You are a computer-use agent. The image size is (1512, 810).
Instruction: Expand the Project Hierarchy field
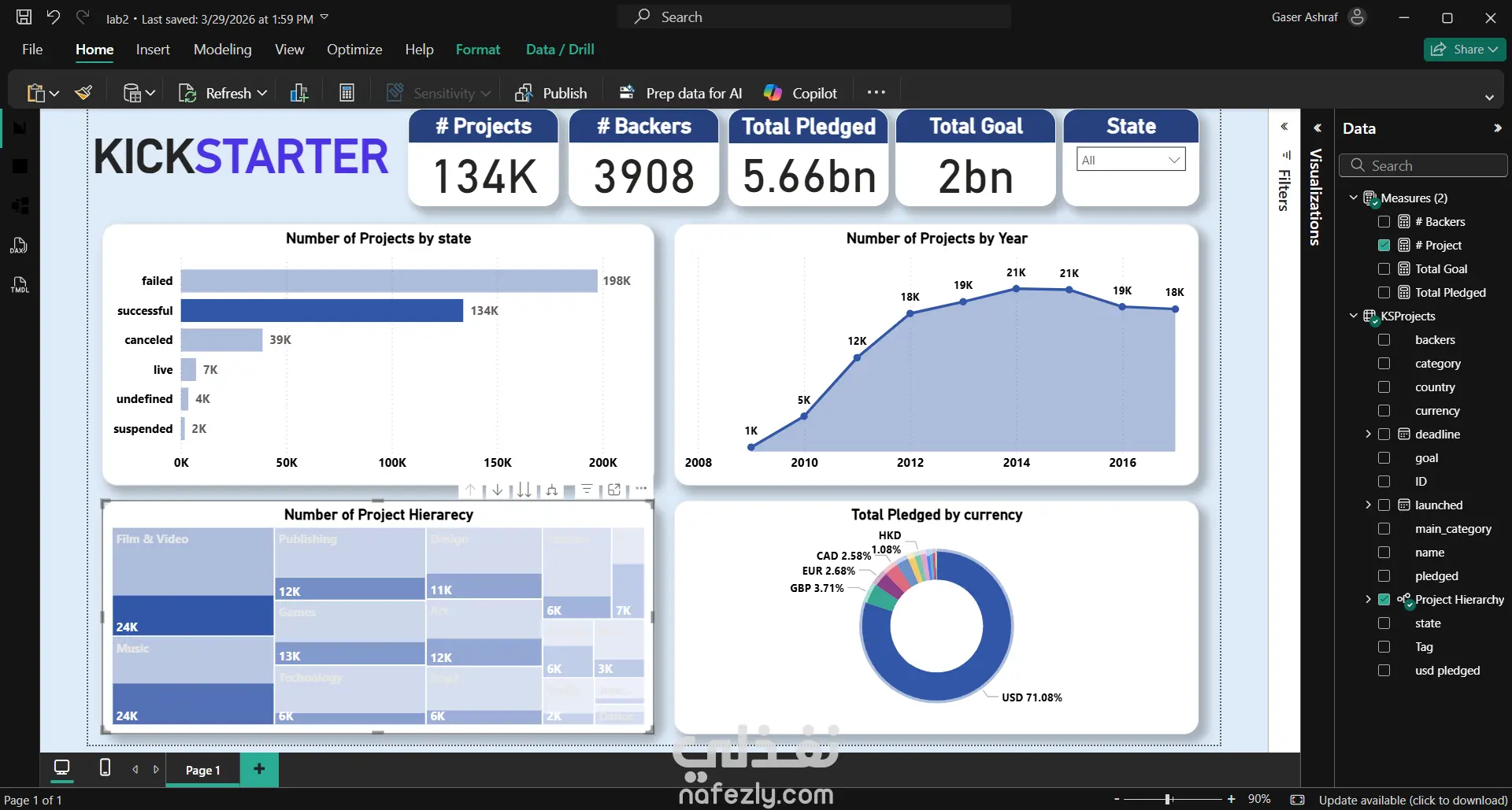(x=1368, y=600)
